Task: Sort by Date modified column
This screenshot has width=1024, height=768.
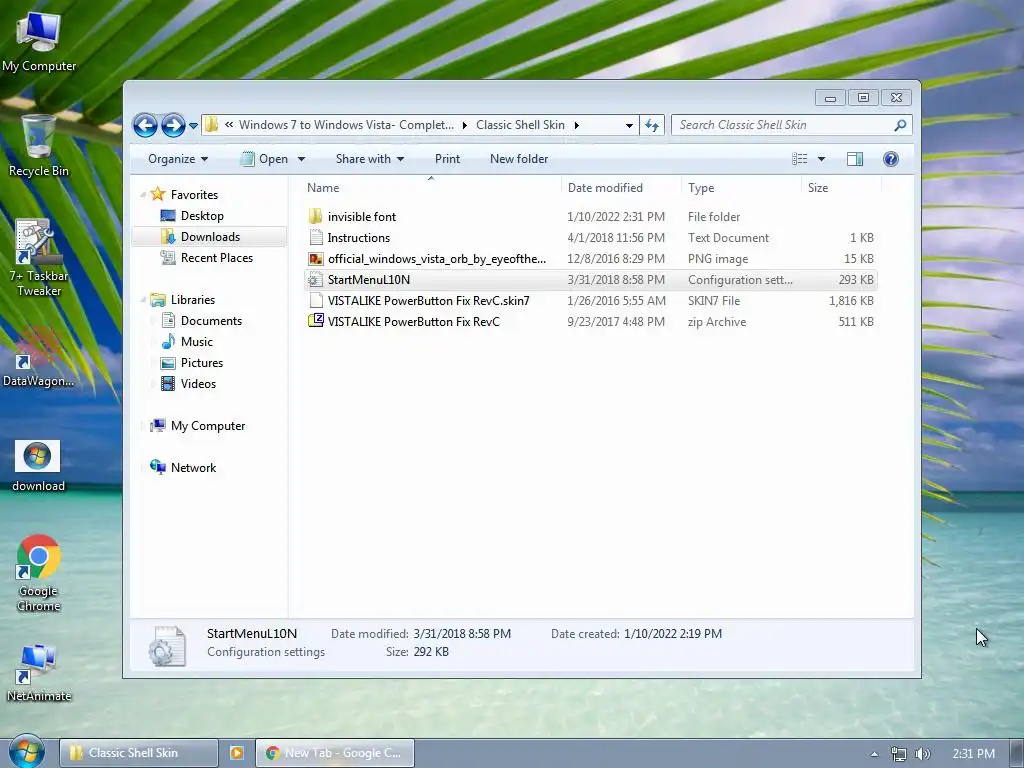Action: 620,187
